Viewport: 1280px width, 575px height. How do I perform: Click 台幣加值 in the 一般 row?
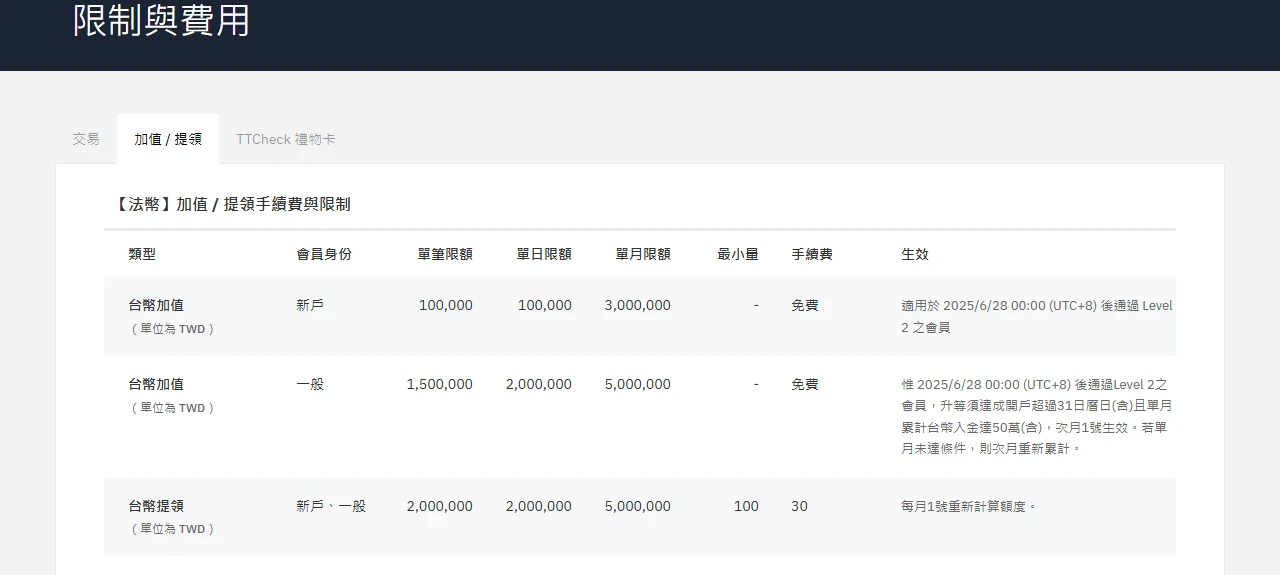point(156,384)
